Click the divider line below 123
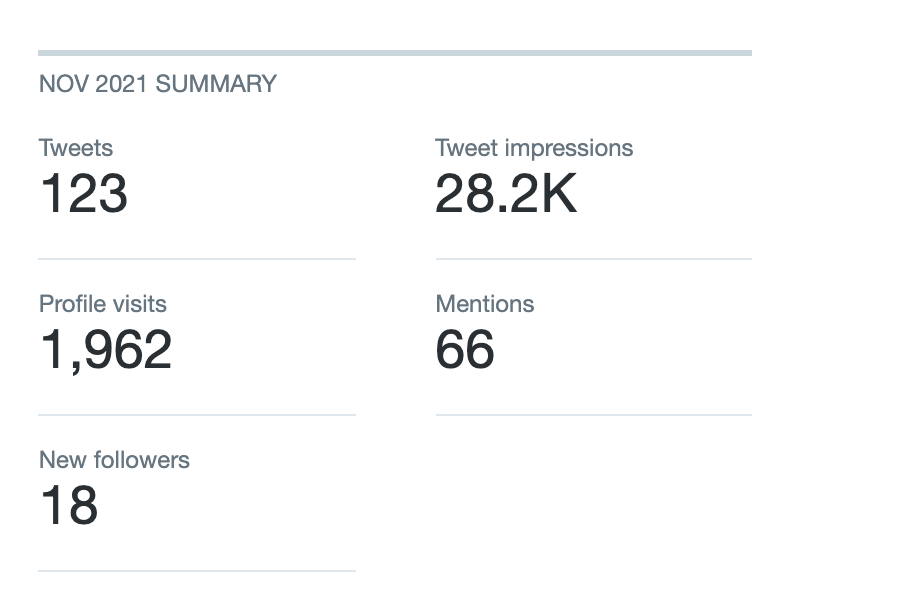Screen dimensions: 908x598 [197, 259]
